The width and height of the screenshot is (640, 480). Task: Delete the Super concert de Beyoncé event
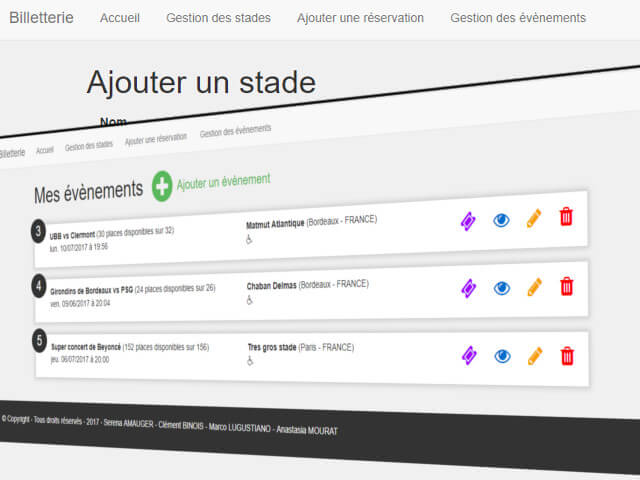[567, 356]
